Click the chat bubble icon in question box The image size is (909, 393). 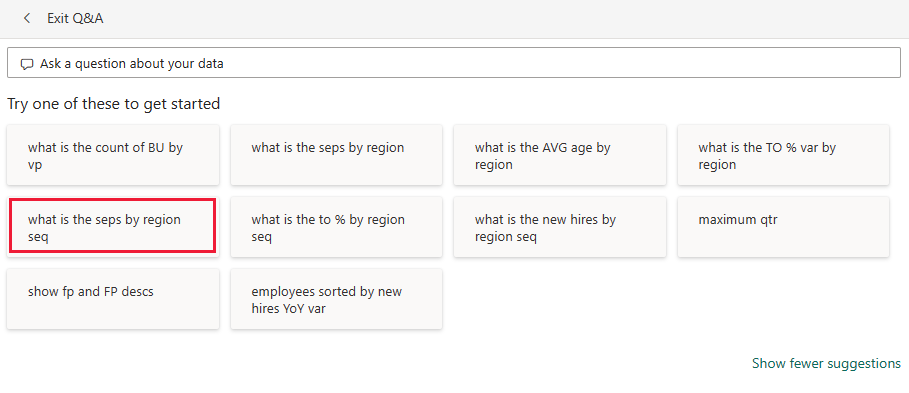(x=27, y=64)
